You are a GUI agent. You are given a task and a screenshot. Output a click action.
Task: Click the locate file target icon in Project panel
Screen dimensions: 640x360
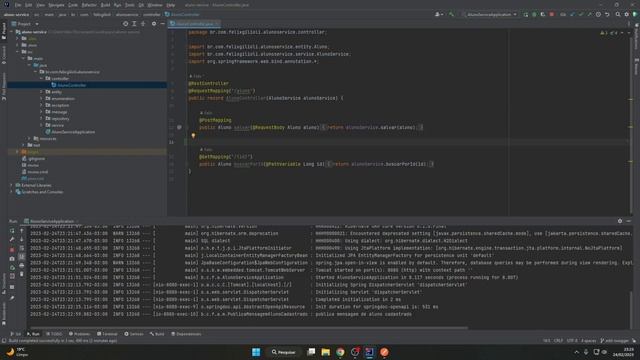coord(125,24)
